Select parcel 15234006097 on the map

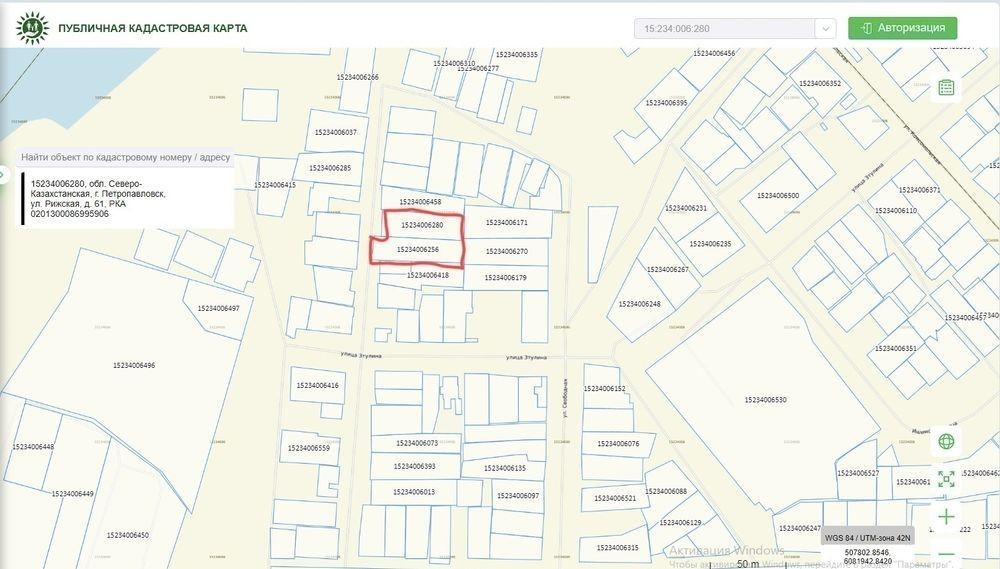(x=517, y=496)
